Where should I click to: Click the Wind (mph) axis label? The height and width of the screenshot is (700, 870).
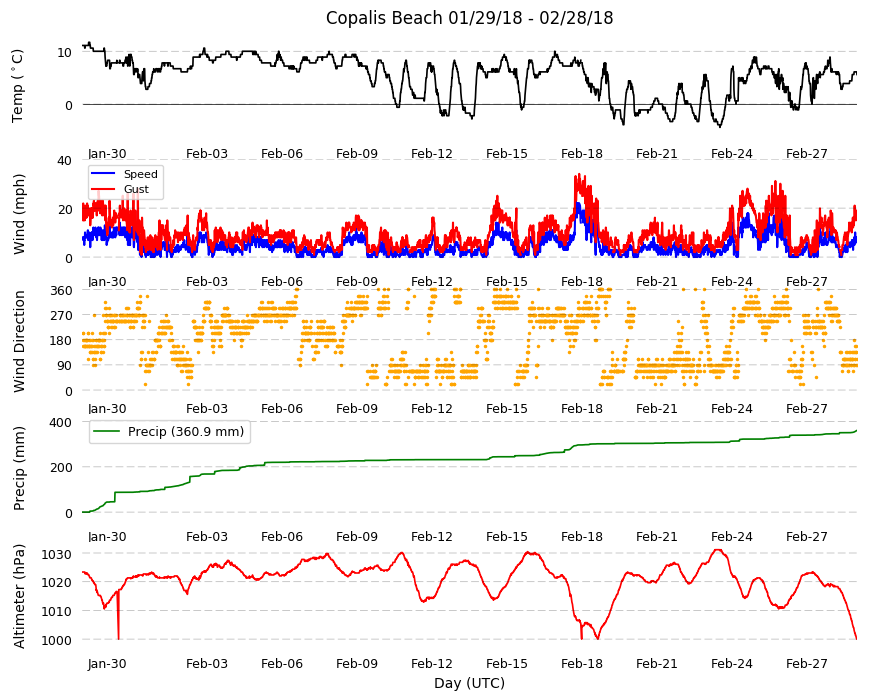pos(19,214)
